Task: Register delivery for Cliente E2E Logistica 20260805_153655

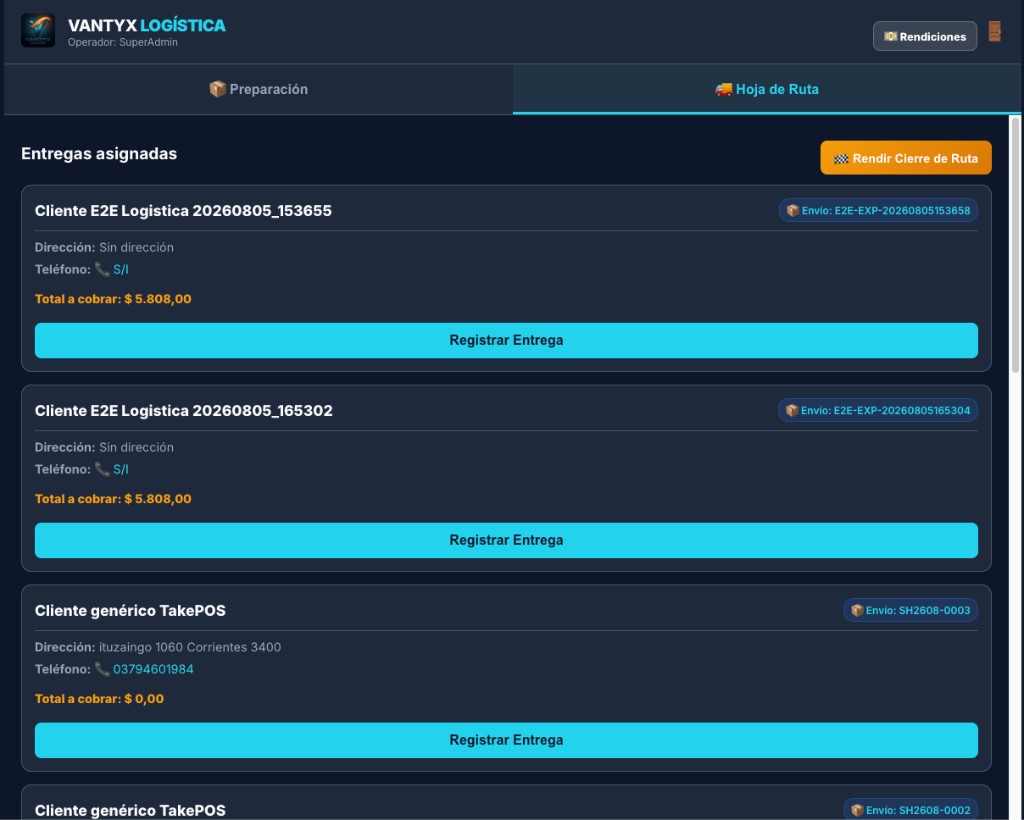Action: coord(506,340)
